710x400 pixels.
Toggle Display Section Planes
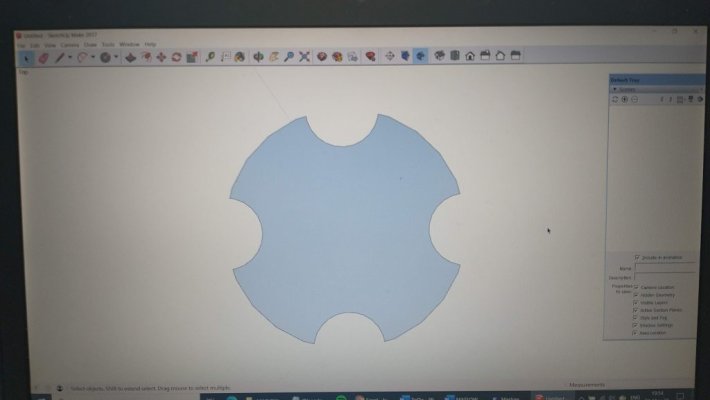pyautogui.click(x=405, y=56)
